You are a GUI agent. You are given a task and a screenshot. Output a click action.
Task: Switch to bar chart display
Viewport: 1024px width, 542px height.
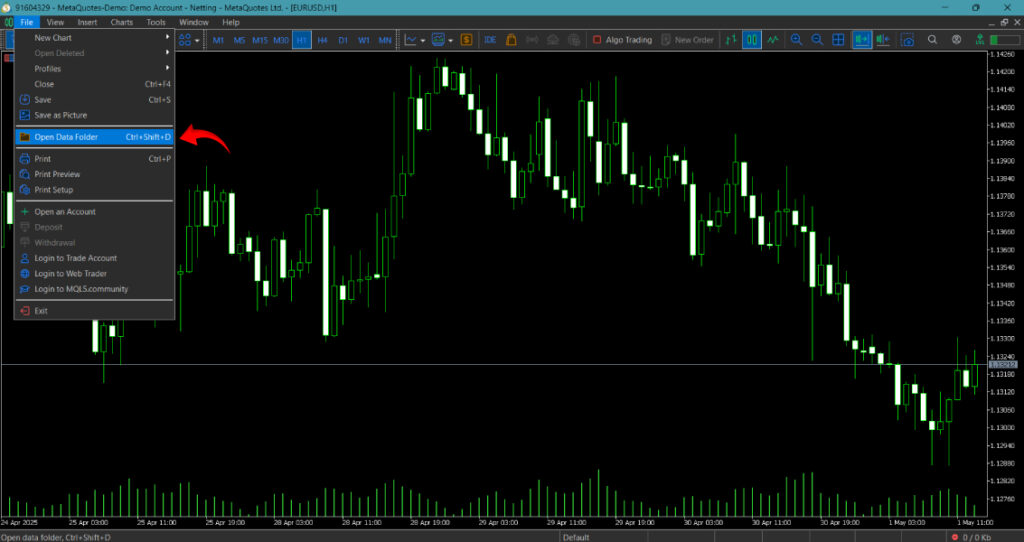[x=731, y=40]
